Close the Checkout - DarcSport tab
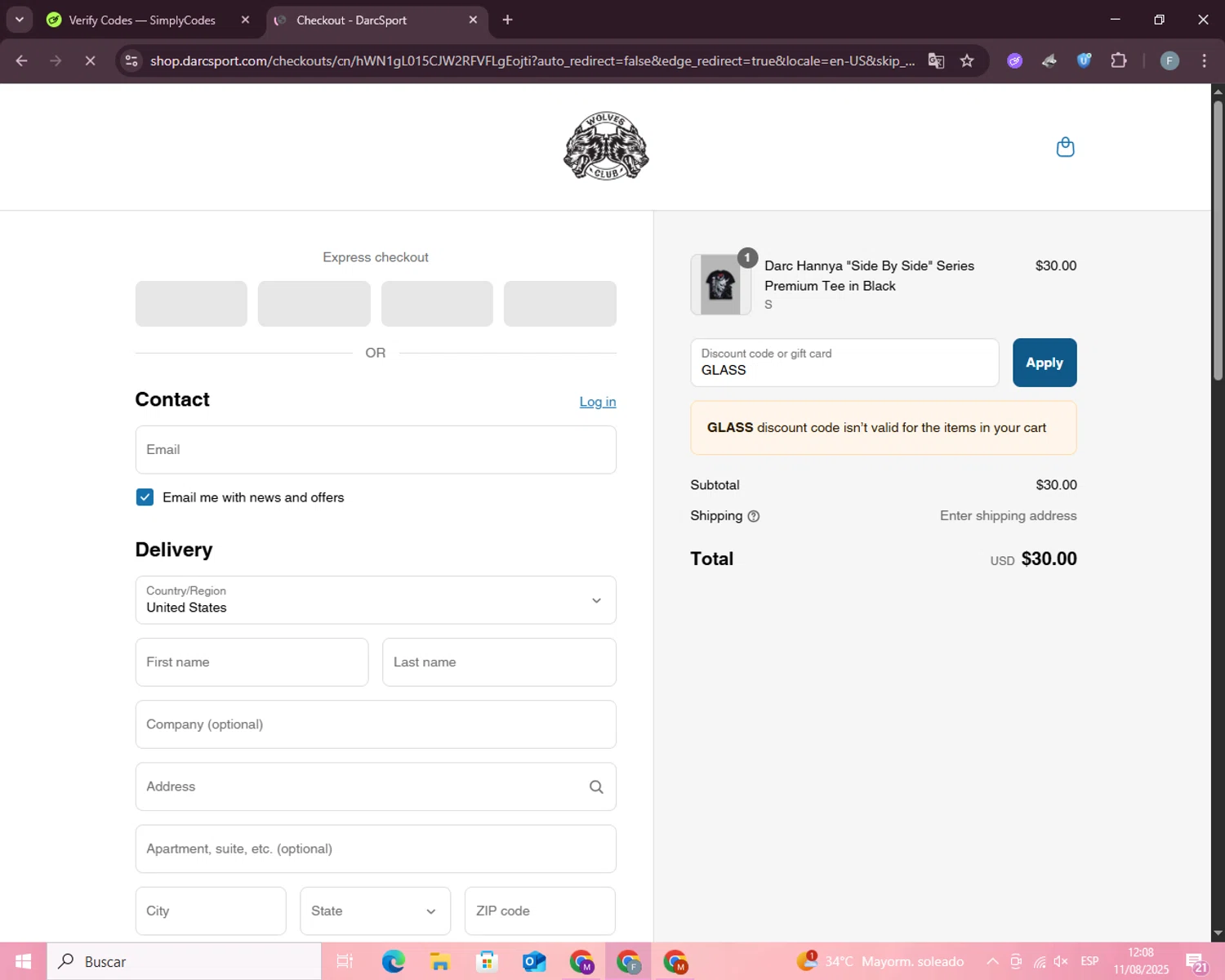Image resolution: width=1225 pixels, height=980 pixels. (473, 20)
